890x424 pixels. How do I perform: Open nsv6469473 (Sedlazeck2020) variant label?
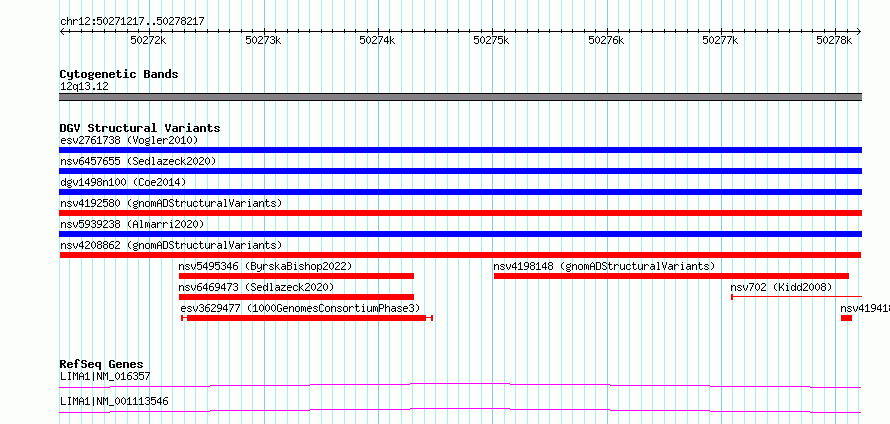coord(256,287)
